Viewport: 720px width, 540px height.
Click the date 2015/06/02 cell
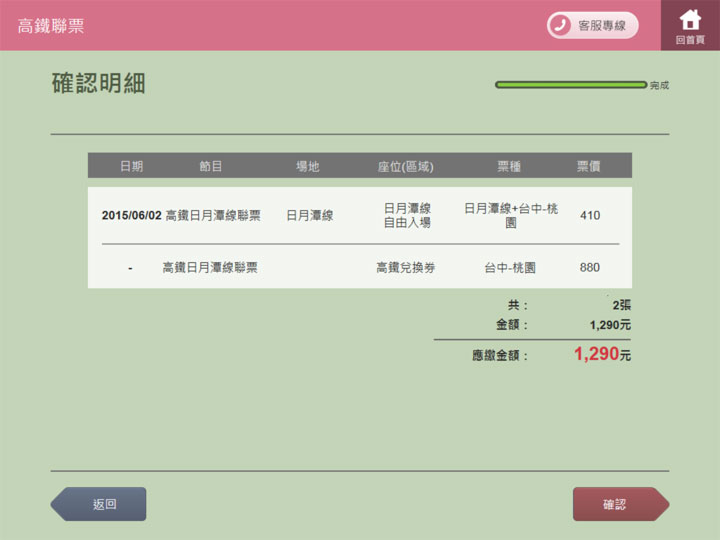pyautogui.click(x=132, y=215)
